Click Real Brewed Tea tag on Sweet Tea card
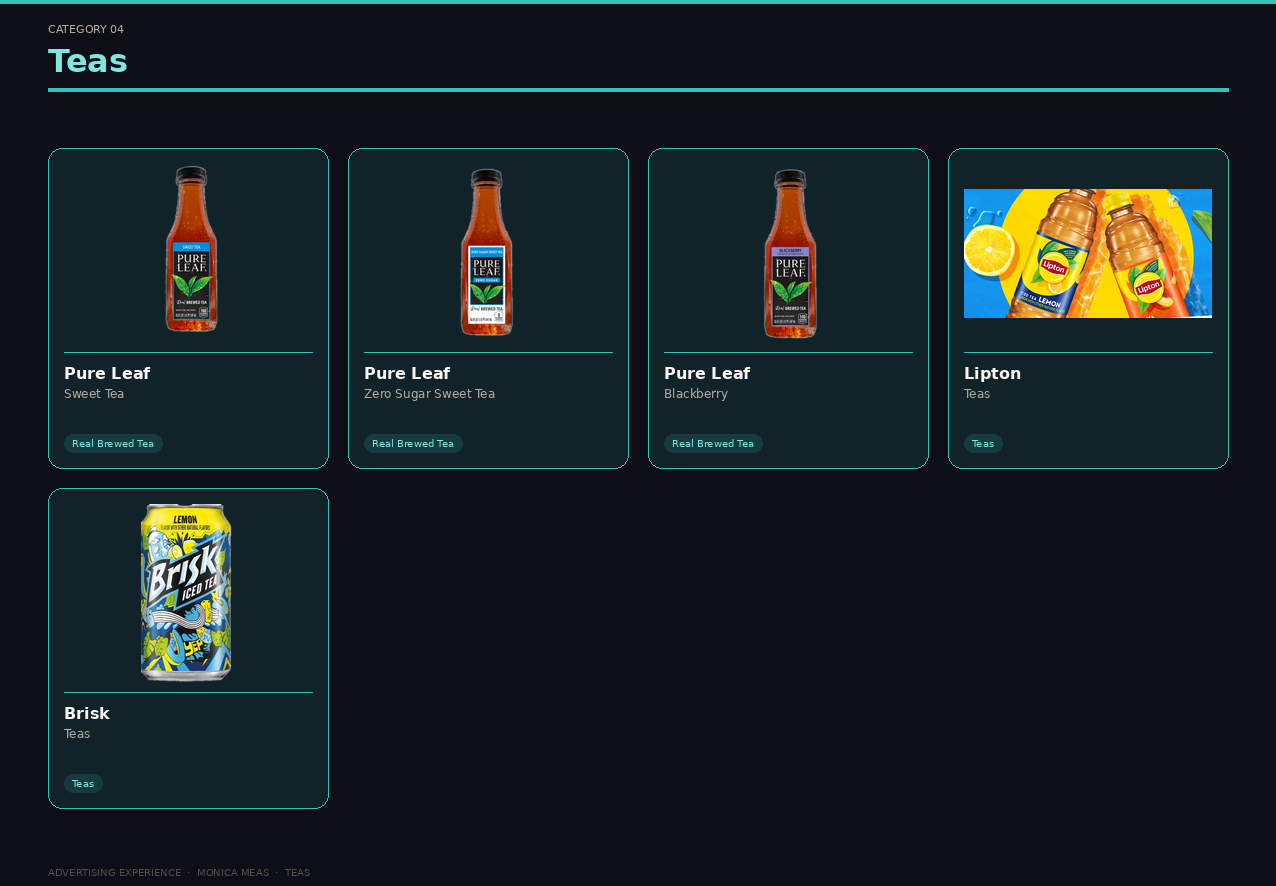The width and height of the screenshot is (1276, 886). point(113,444)
